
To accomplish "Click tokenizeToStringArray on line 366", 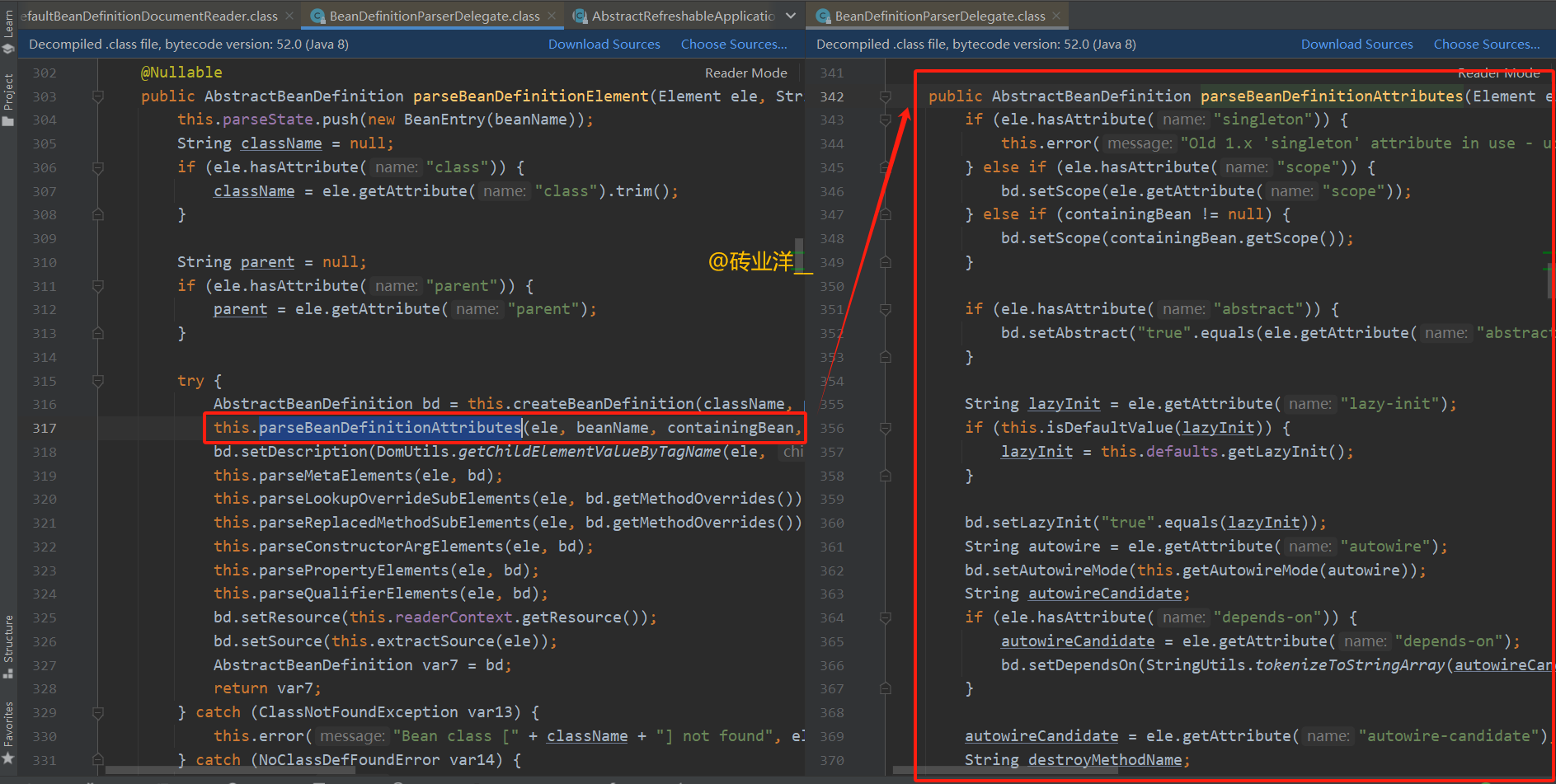I will pos(1350,665).
